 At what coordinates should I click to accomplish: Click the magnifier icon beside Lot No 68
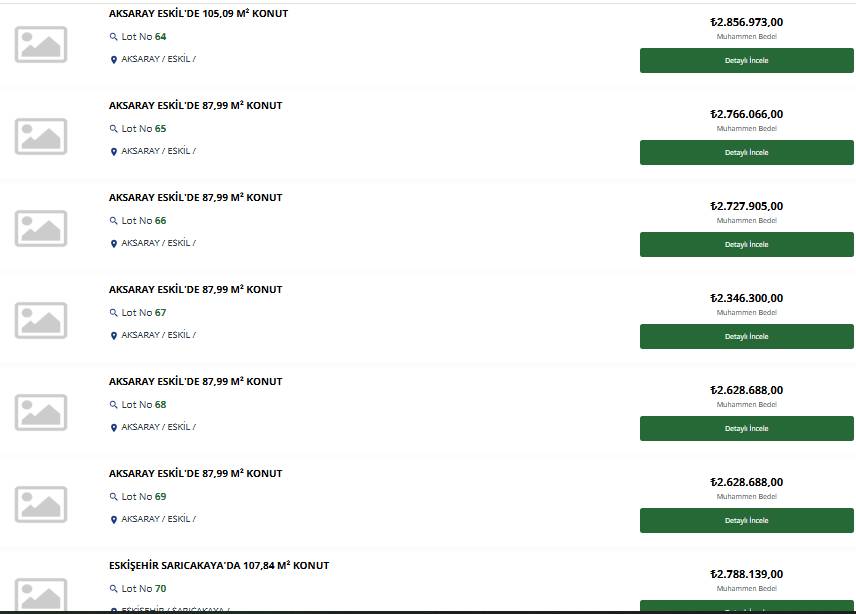pyautogui.click(x=114, y=404)
